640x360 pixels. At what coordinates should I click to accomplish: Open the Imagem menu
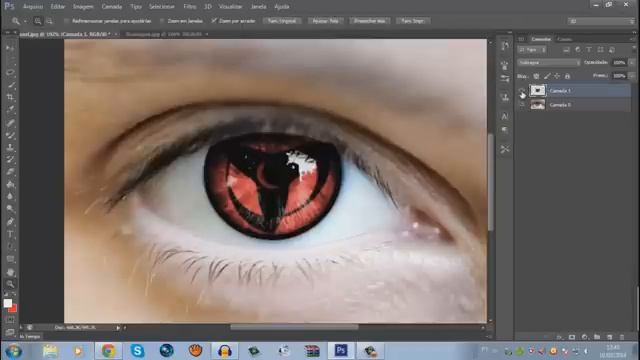pyautogui.click(x=83, y=7)
